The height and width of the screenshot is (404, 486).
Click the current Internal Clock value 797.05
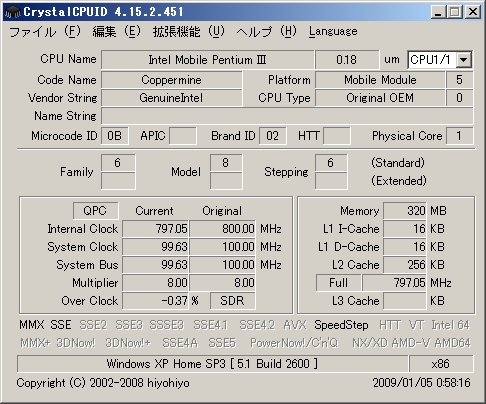coord(156,229)
